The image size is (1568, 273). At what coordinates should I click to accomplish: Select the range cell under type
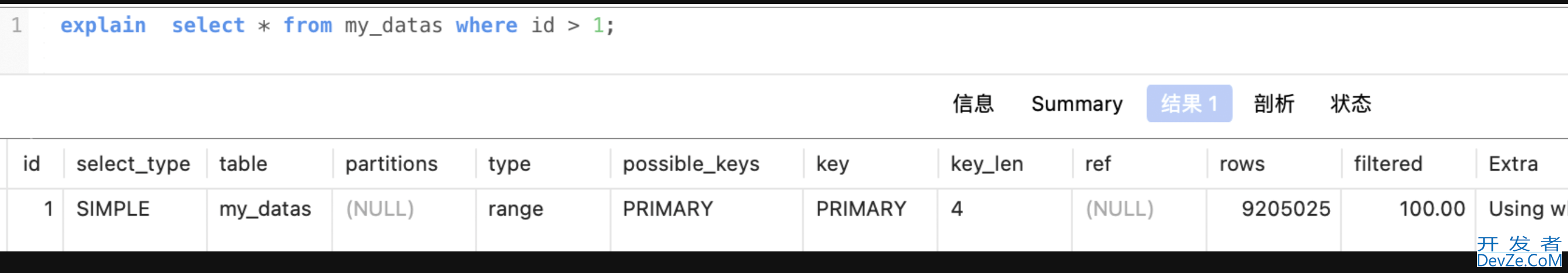515,209
